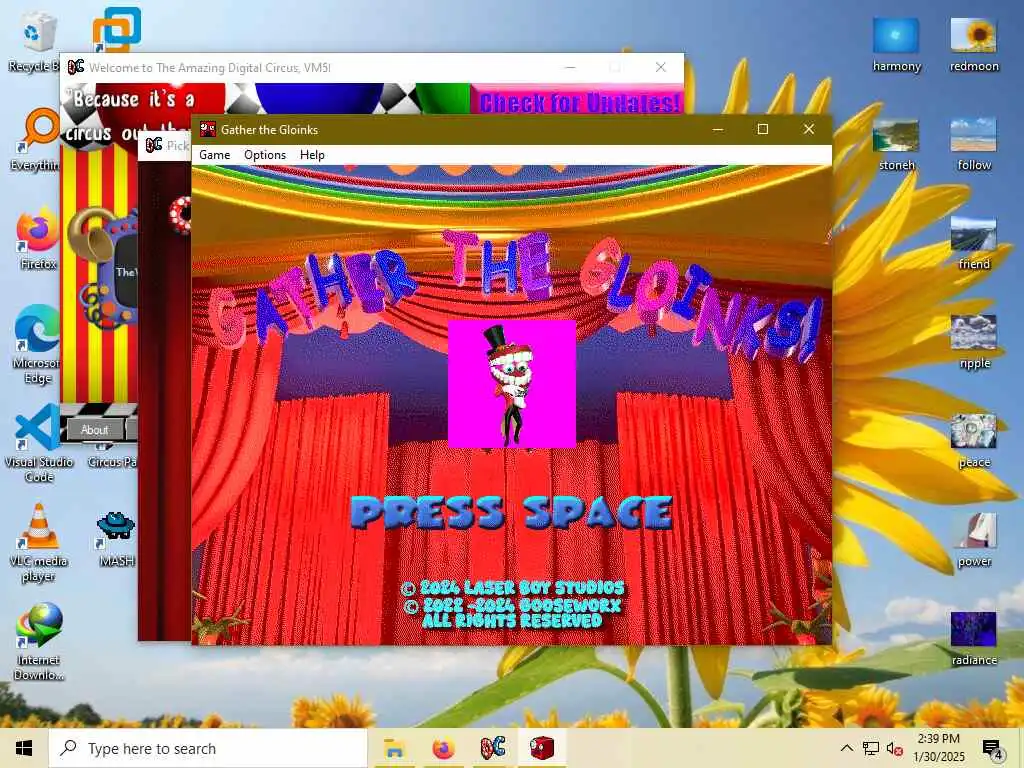Open the ripple image file
The height and width of the screenshot is (768, 1024).
point(974,342)
